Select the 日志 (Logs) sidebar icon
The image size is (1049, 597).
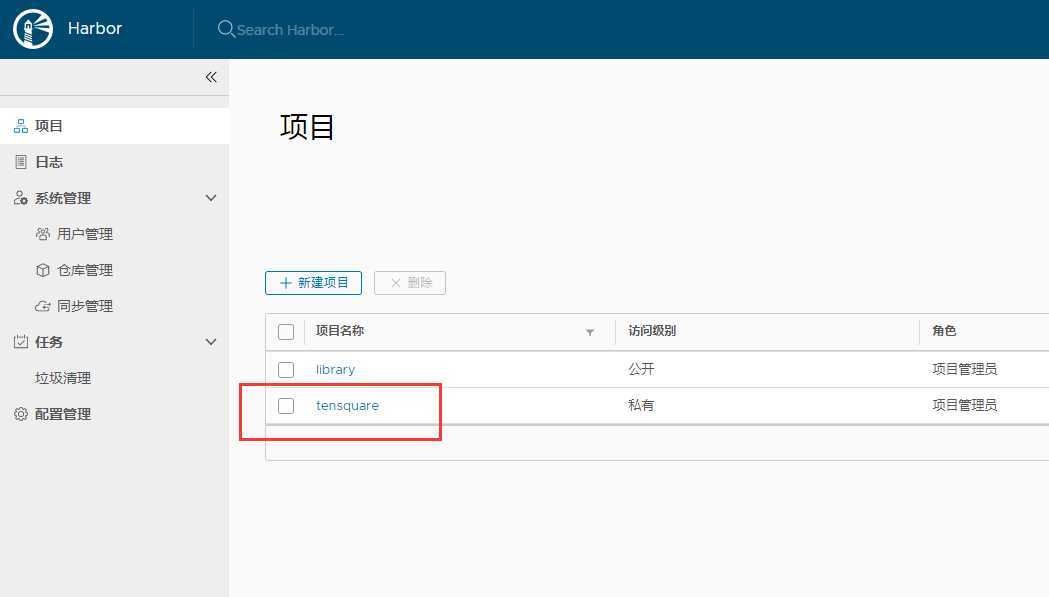tap(20, 161)
